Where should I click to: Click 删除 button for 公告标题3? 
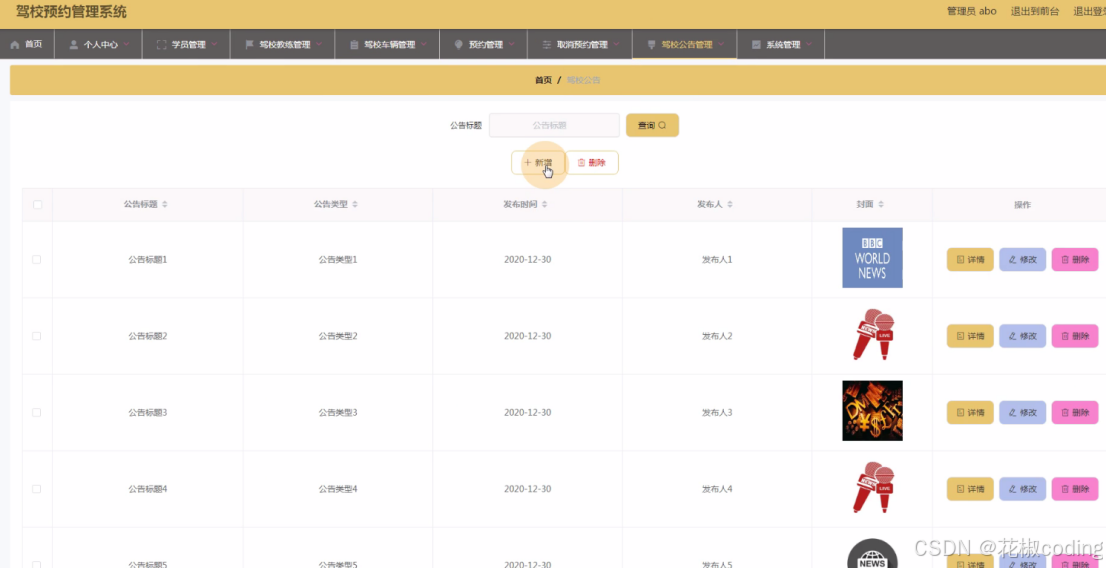1075,412
